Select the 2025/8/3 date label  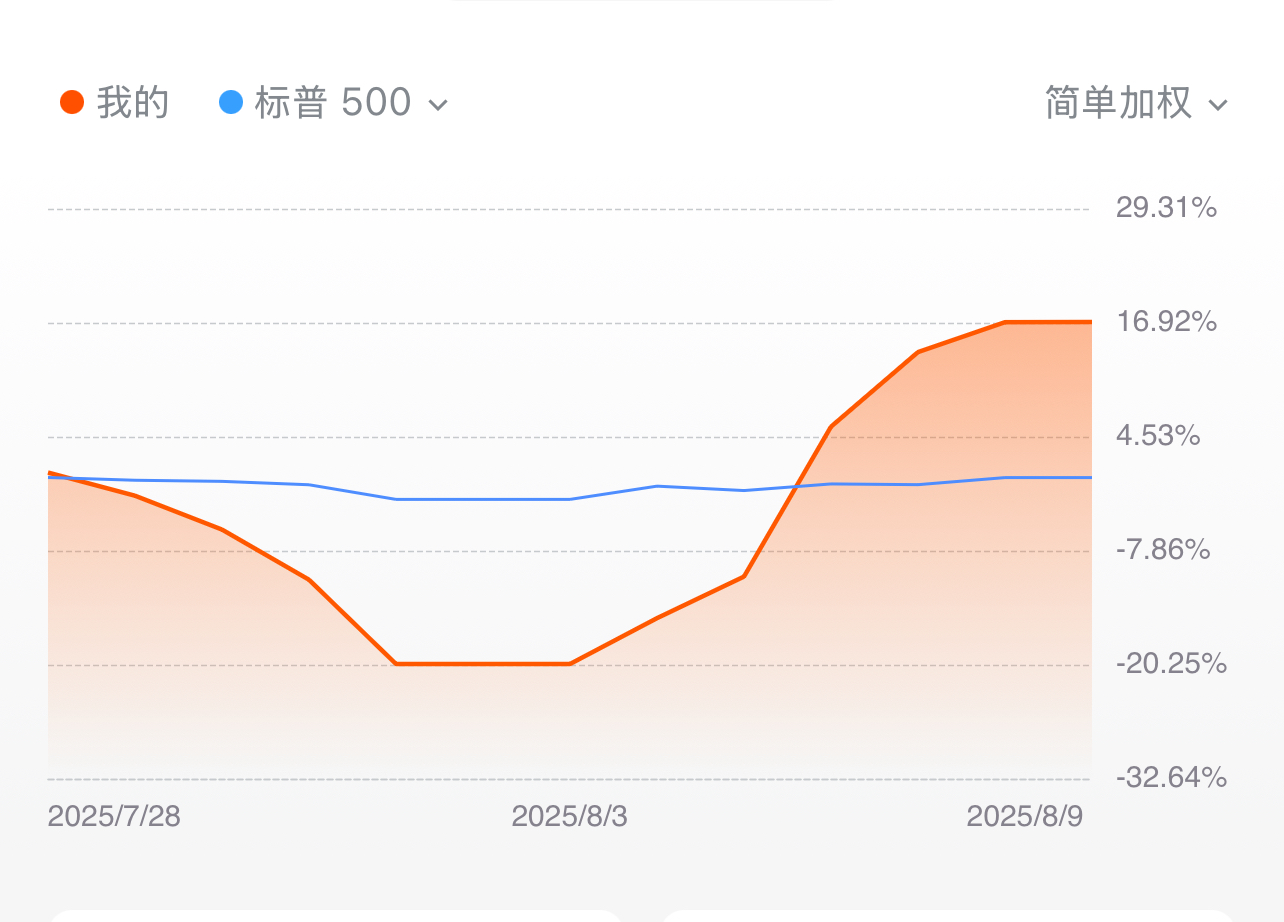coord(570,816)
